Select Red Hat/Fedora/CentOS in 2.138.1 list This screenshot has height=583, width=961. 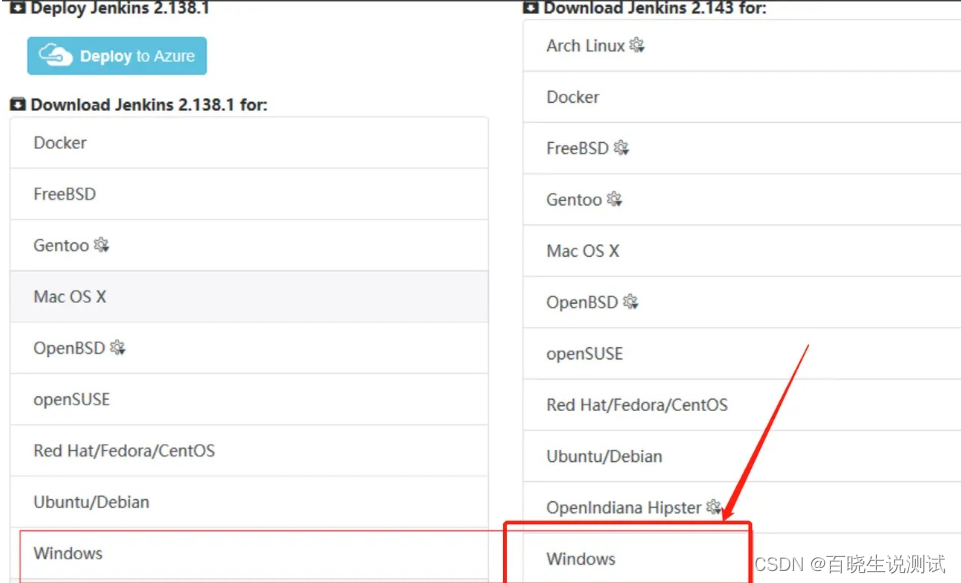[x=249, y=451]
